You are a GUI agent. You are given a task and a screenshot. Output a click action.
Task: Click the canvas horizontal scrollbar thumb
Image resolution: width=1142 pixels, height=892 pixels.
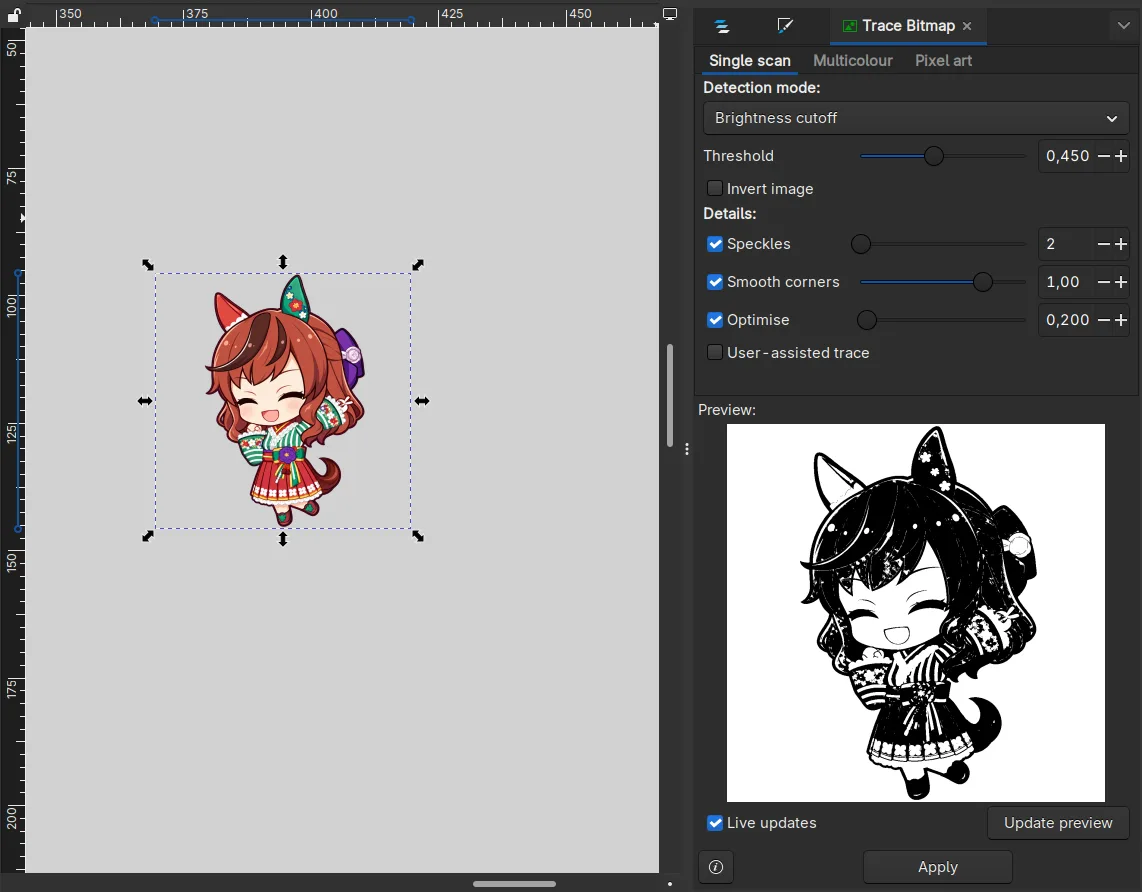click(514, 884)
